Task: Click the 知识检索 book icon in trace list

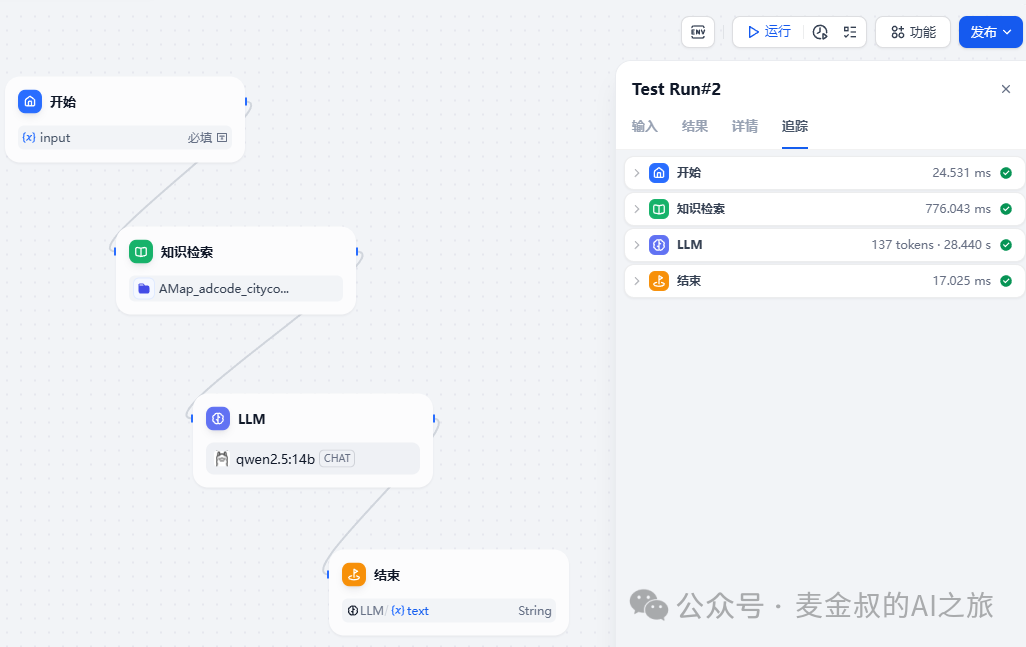Action: pyautogui.click(x=659, y=209)
